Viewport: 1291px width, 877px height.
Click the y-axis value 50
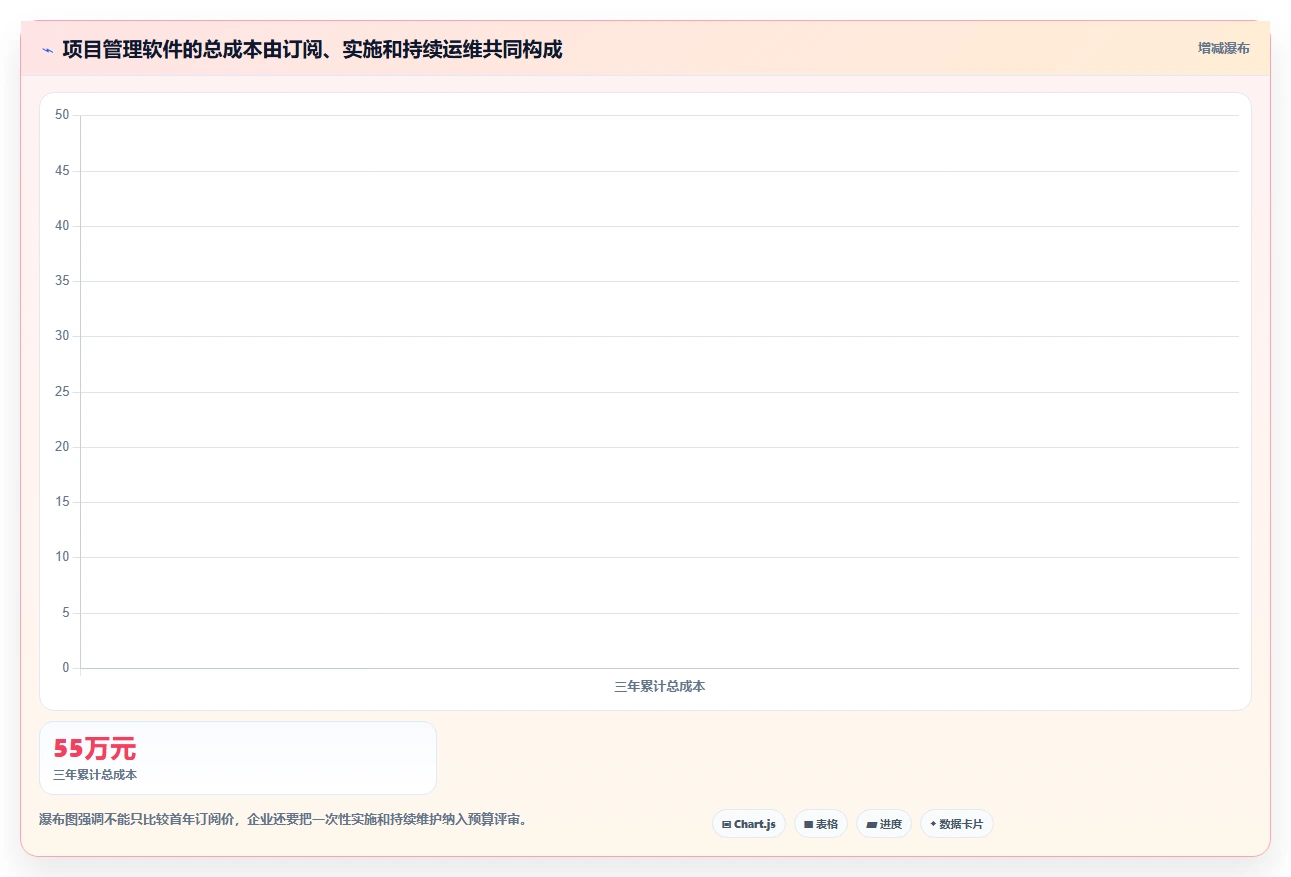pos(62,115)
